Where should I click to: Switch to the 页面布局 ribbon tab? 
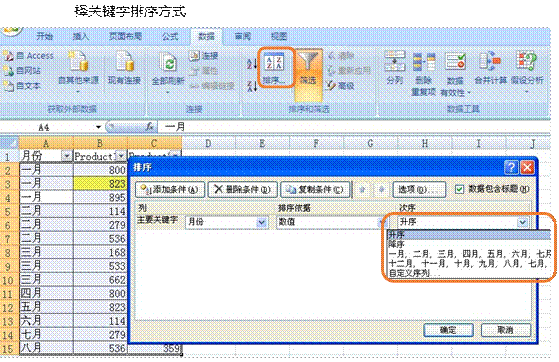pyautogui.click(x=125, y=36)
